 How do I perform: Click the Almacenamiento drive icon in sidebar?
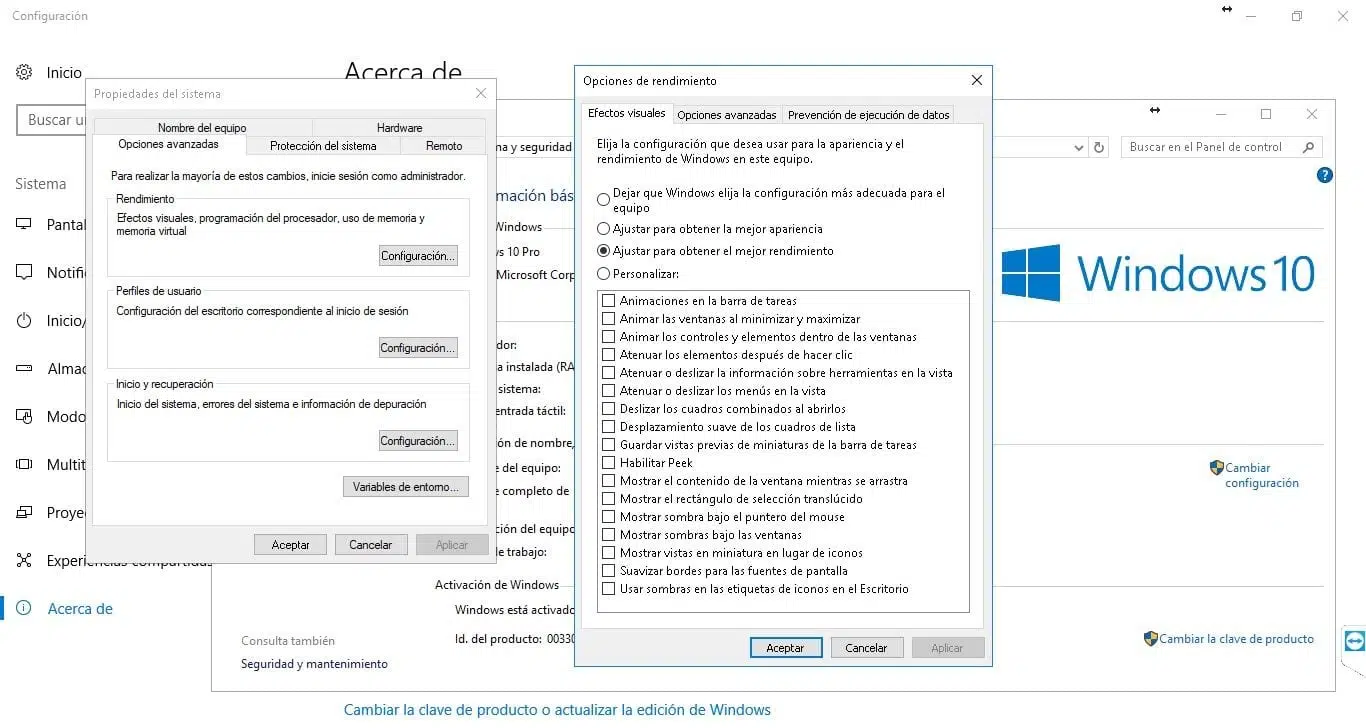pos(24,368)
